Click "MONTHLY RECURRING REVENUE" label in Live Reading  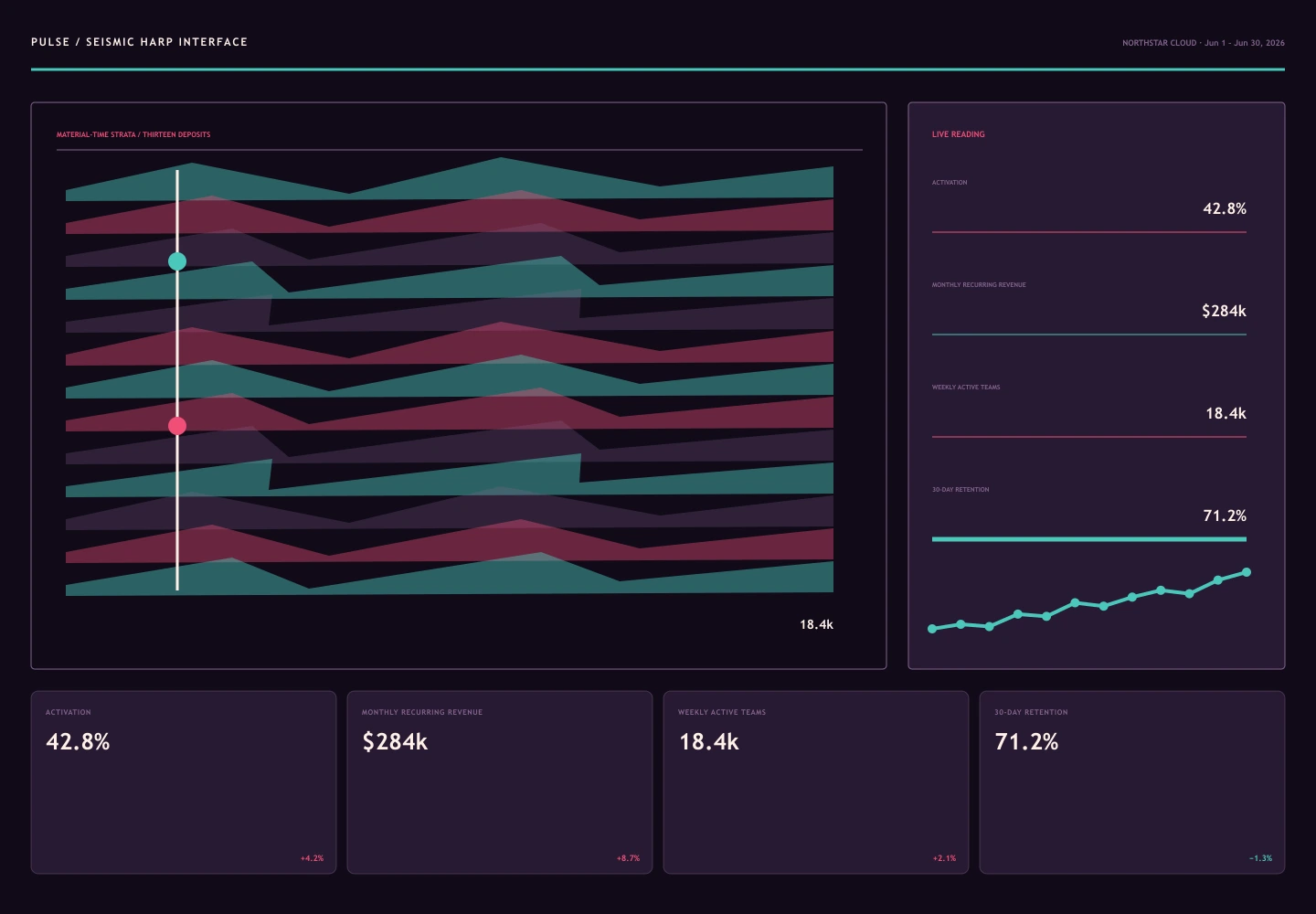(979, 285)
